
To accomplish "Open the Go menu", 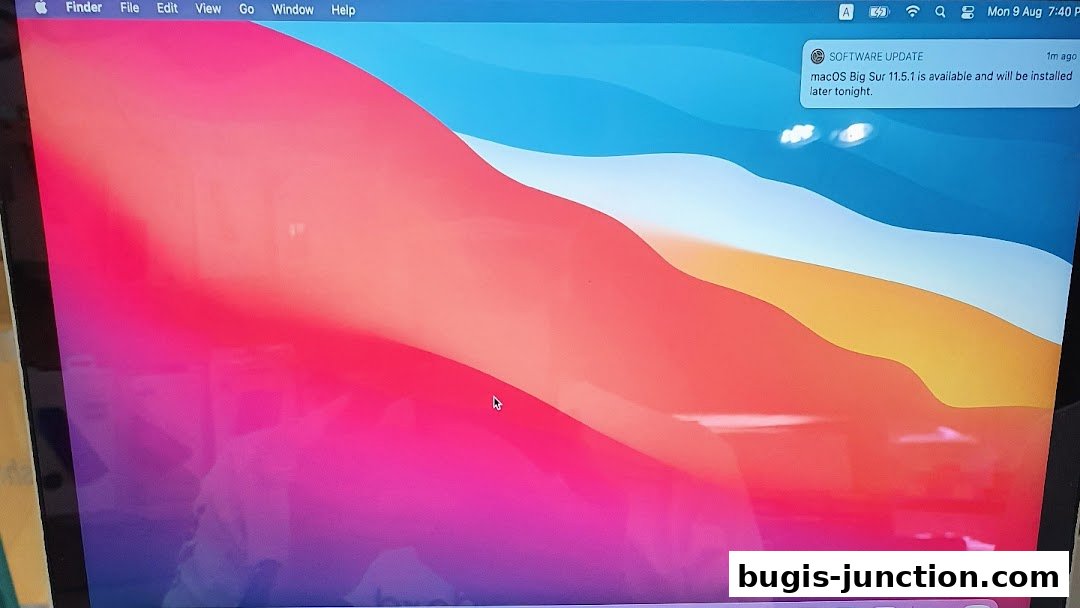I will pos(247,10).
